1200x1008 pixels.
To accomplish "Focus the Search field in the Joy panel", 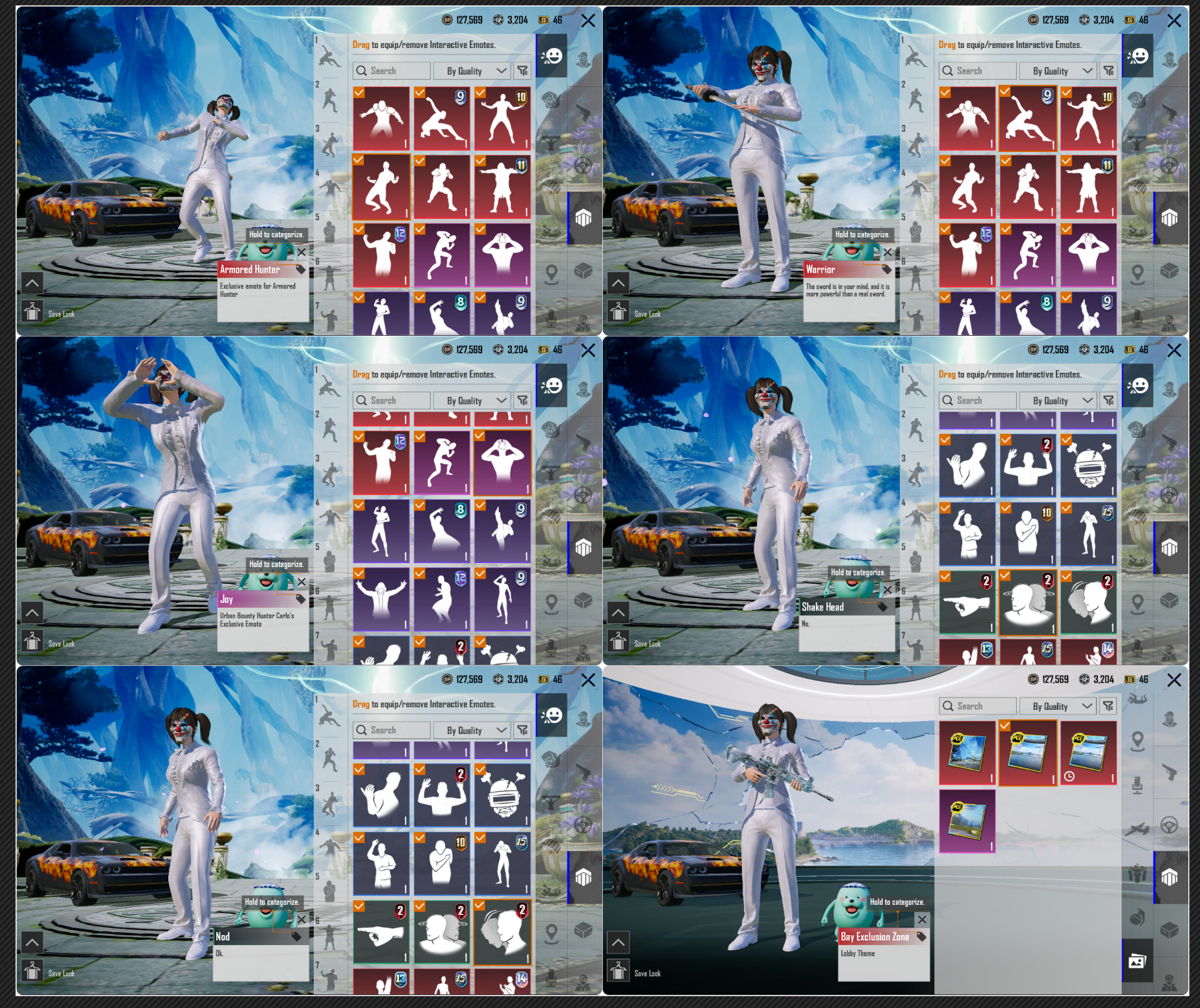I will (x=392, y=401).
